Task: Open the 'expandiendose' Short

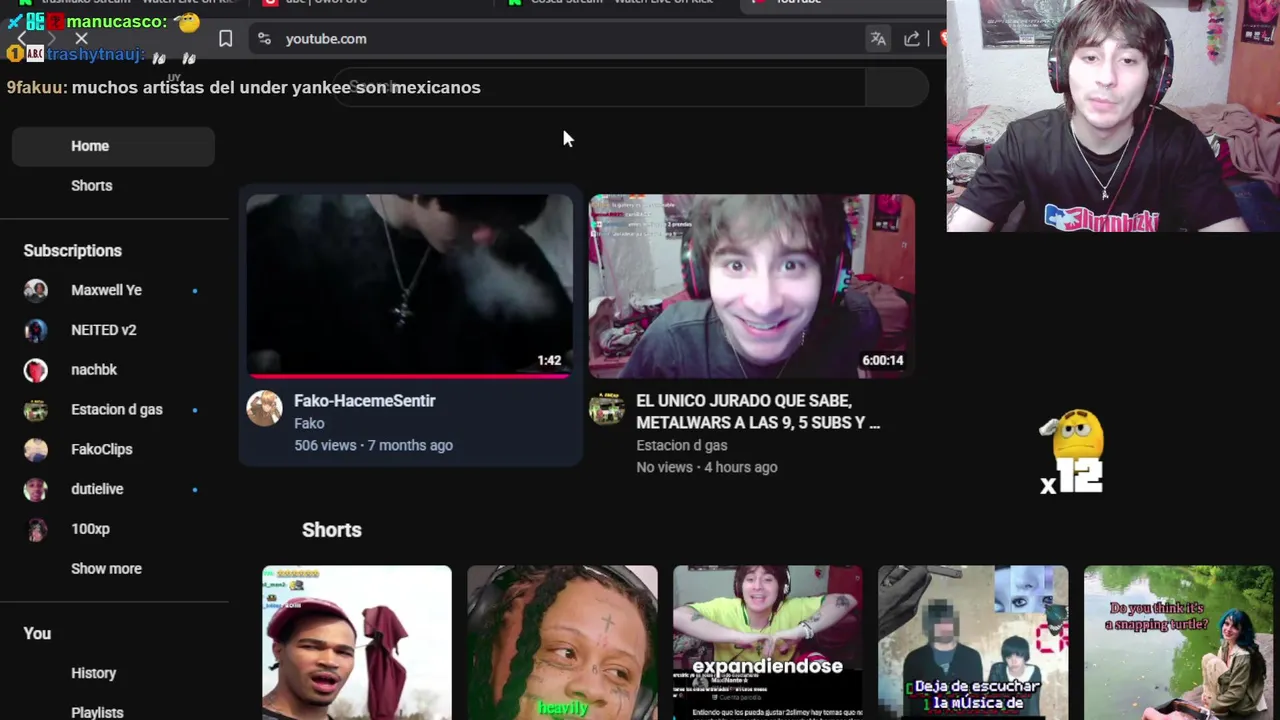Action: (x=768, y=643)
